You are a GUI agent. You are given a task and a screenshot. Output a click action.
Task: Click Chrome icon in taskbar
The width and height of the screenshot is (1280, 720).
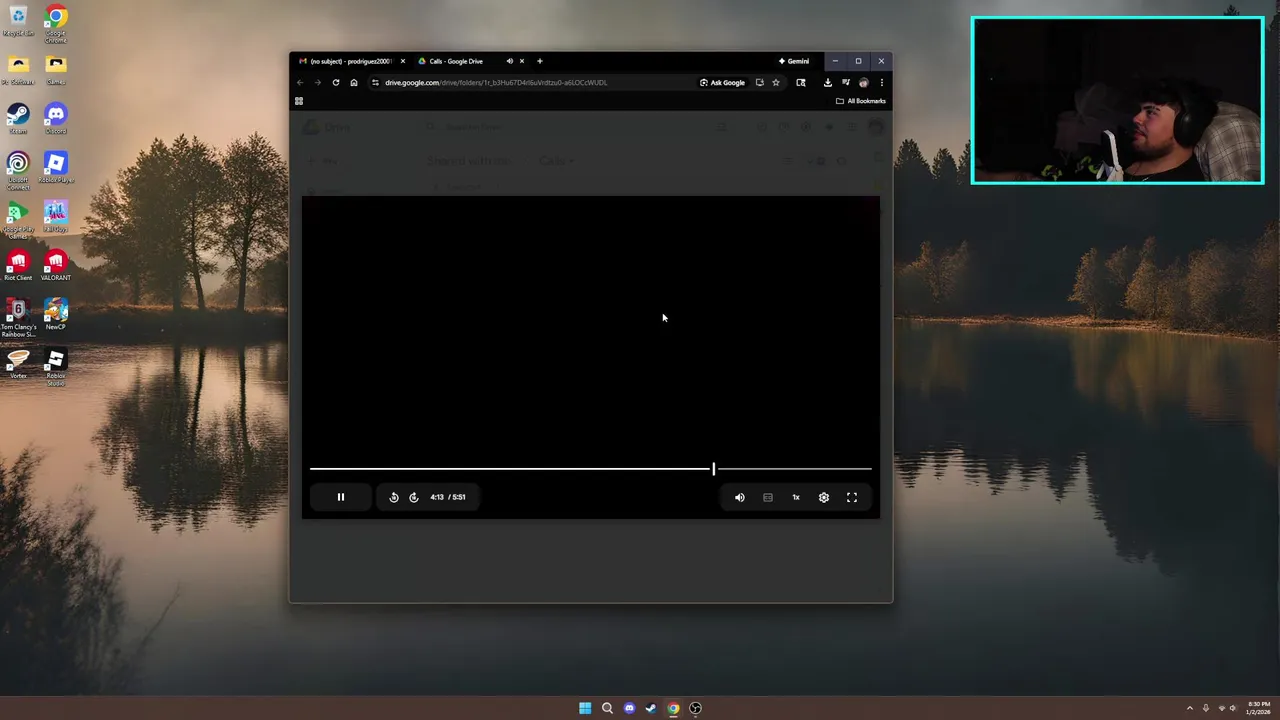(x=673, y=708)
